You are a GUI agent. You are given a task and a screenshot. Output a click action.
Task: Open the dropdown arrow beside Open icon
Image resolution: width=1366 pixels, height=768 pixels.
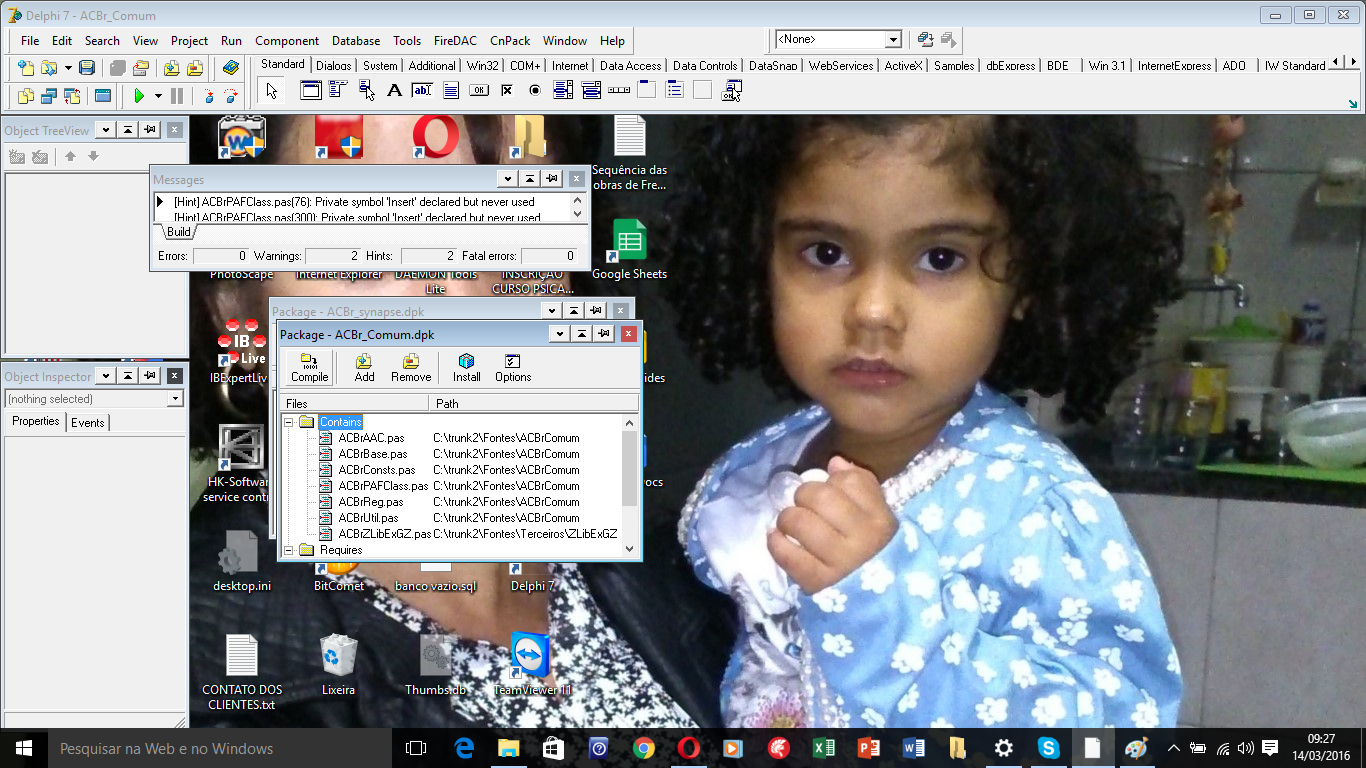click(x=68, y=68)
